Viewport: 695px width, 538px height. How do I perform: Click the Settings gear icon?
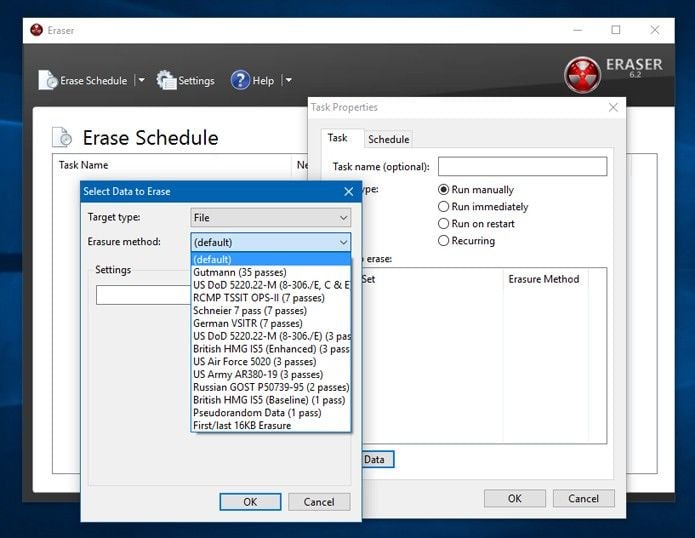(166, 80)
